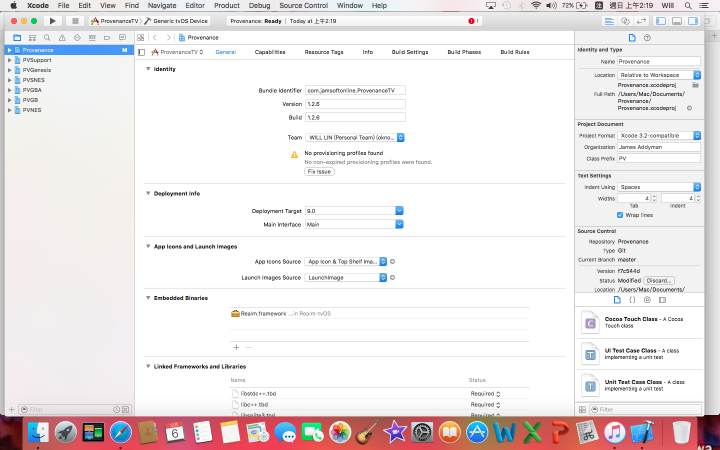
Task: Select Cocoa Touch Class template
Action: 639,323
